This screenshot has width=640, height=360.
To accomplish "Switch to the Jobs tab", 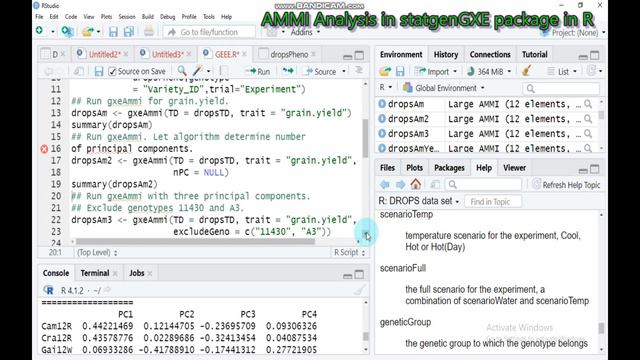I will click(x=137, y=273).
